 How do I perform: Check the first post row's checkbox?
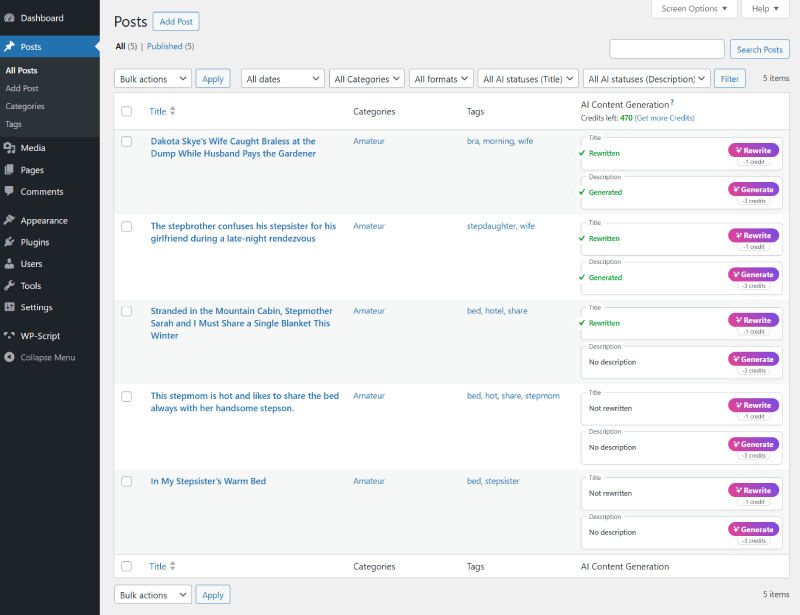tap(126, 142)
